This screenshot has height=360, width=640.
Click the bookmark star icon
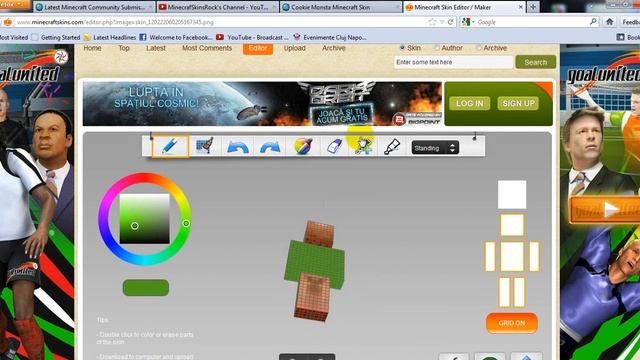point(433,22)
